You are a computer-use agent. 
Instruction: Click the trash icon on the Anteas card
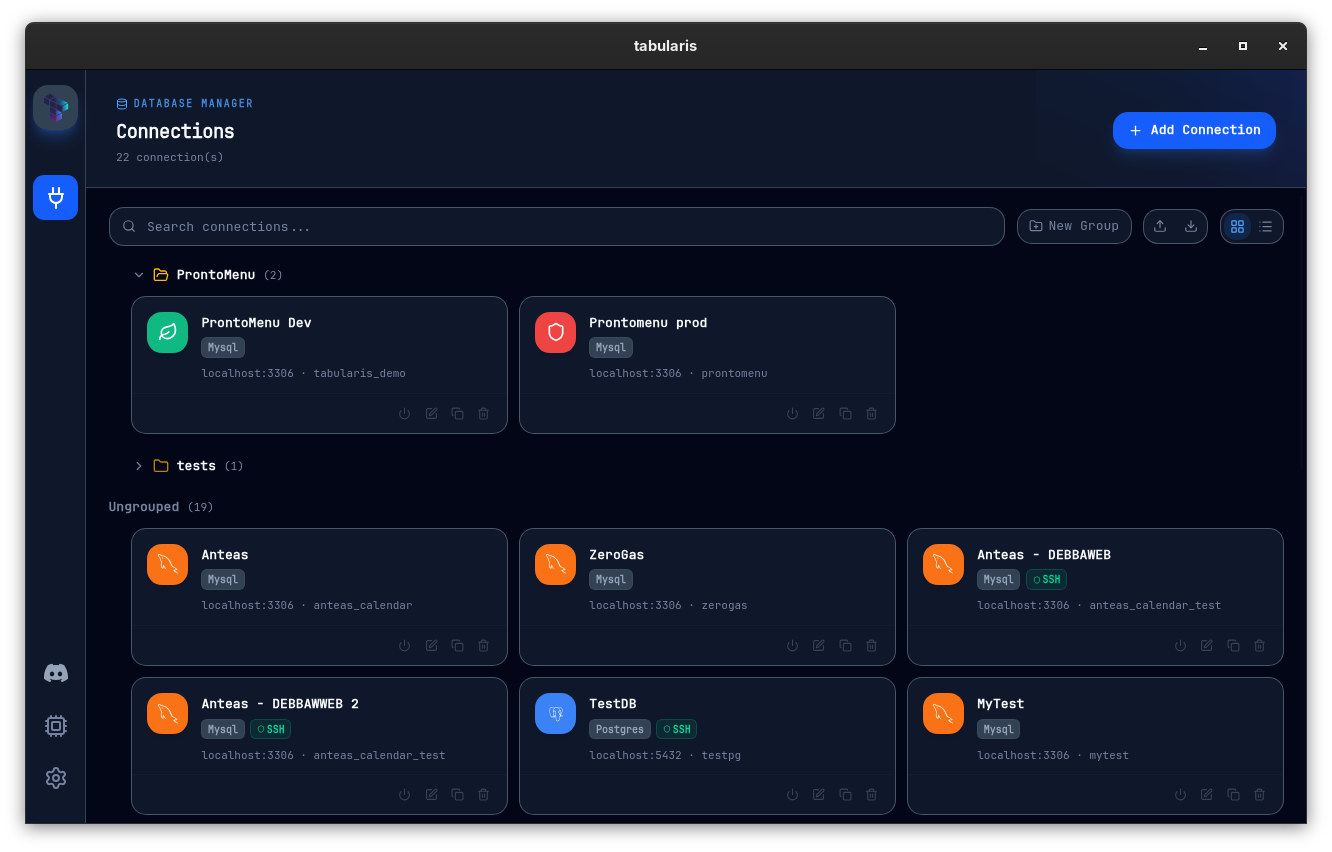coord(484,645)
